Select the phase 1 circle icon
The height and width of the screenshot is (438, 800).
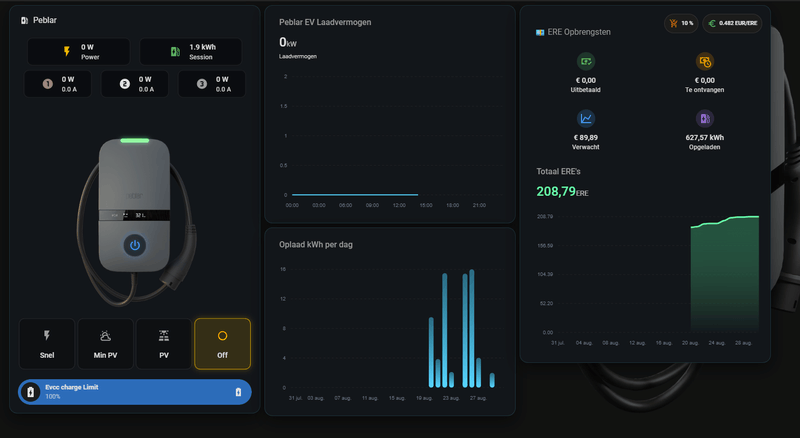[47, 84]
